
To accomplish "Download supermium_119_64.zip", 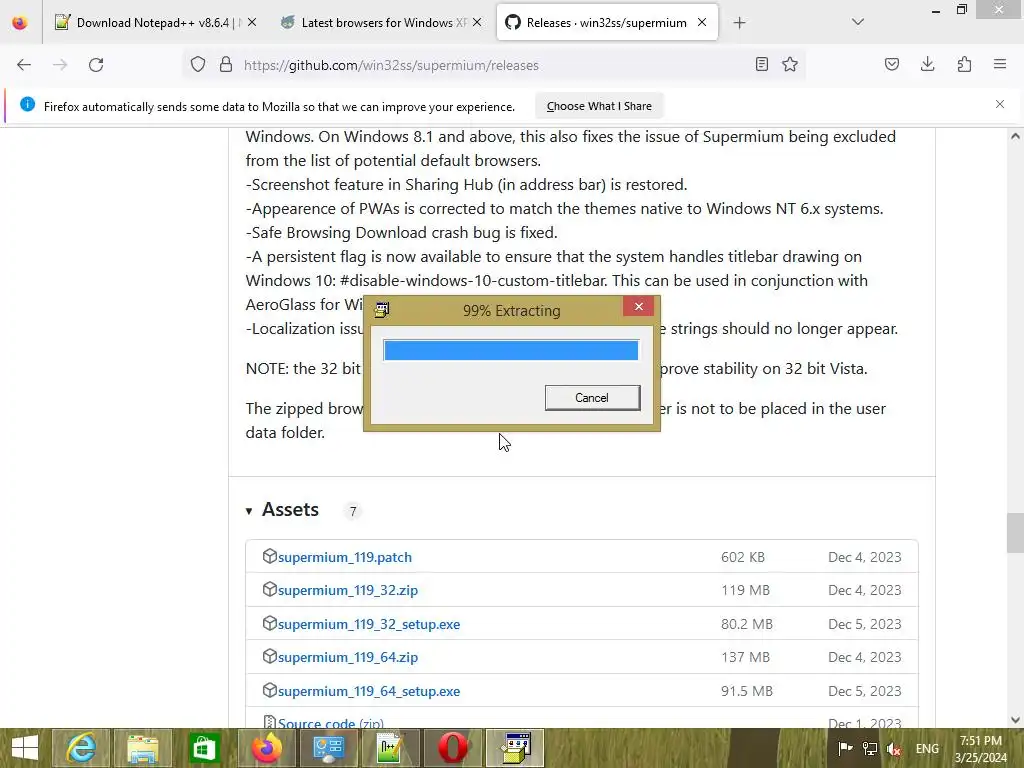I will coord(348,658).
